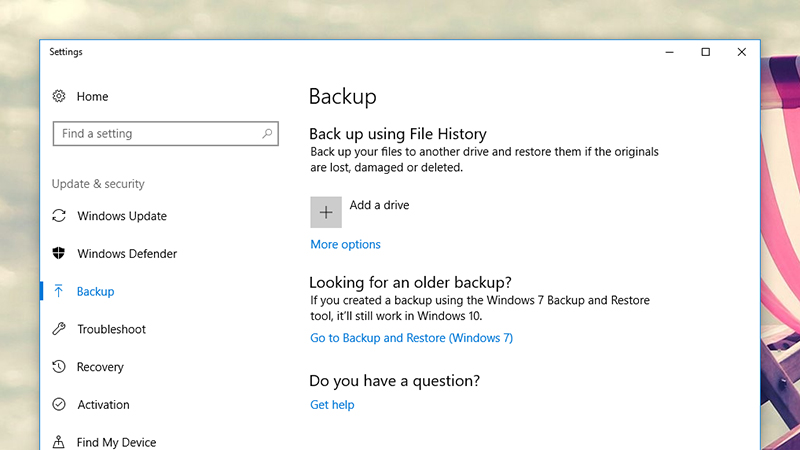Open the Troubleshoot section
Screen dimensions: 800x450
[x=111, y=329]
